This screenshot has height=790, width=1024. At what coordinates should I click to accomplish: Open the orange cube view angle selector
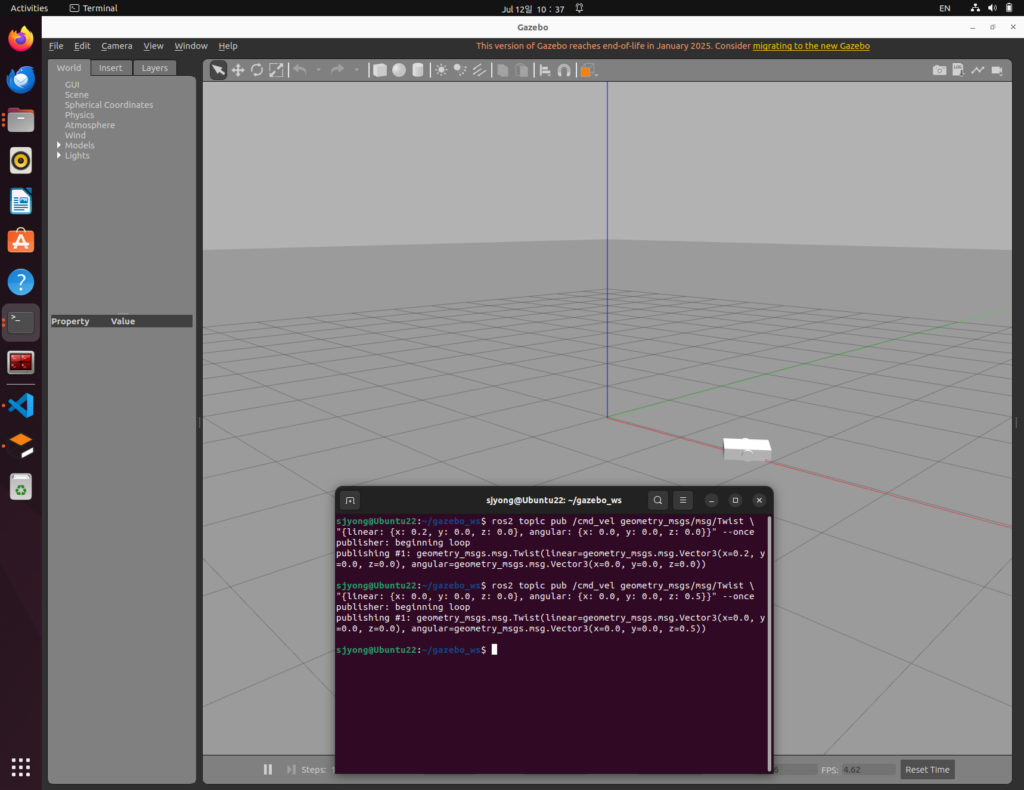point(587,71)
